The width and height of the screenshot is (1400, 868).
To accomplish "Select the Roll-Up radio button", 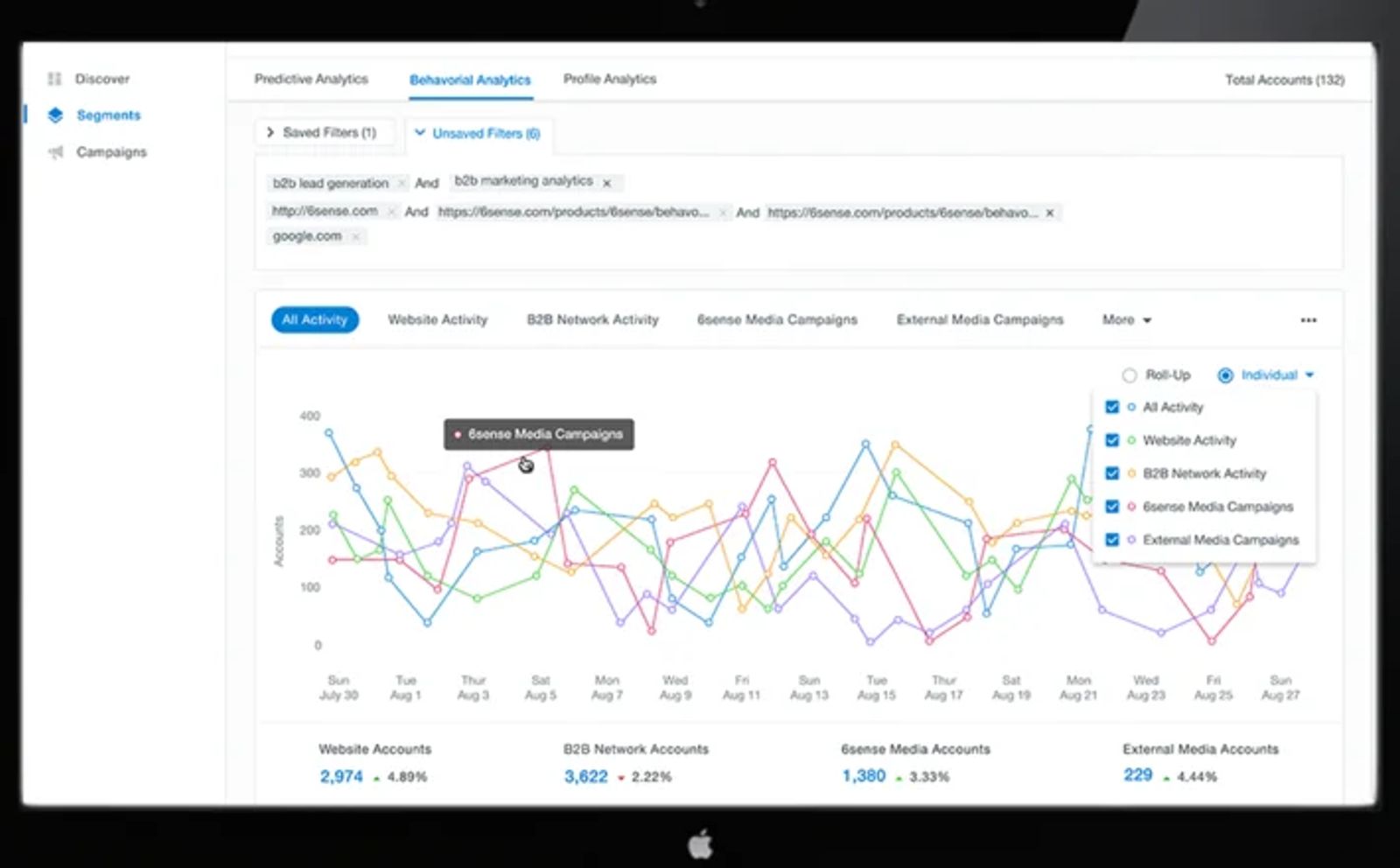I will (x=1130, y=375).
